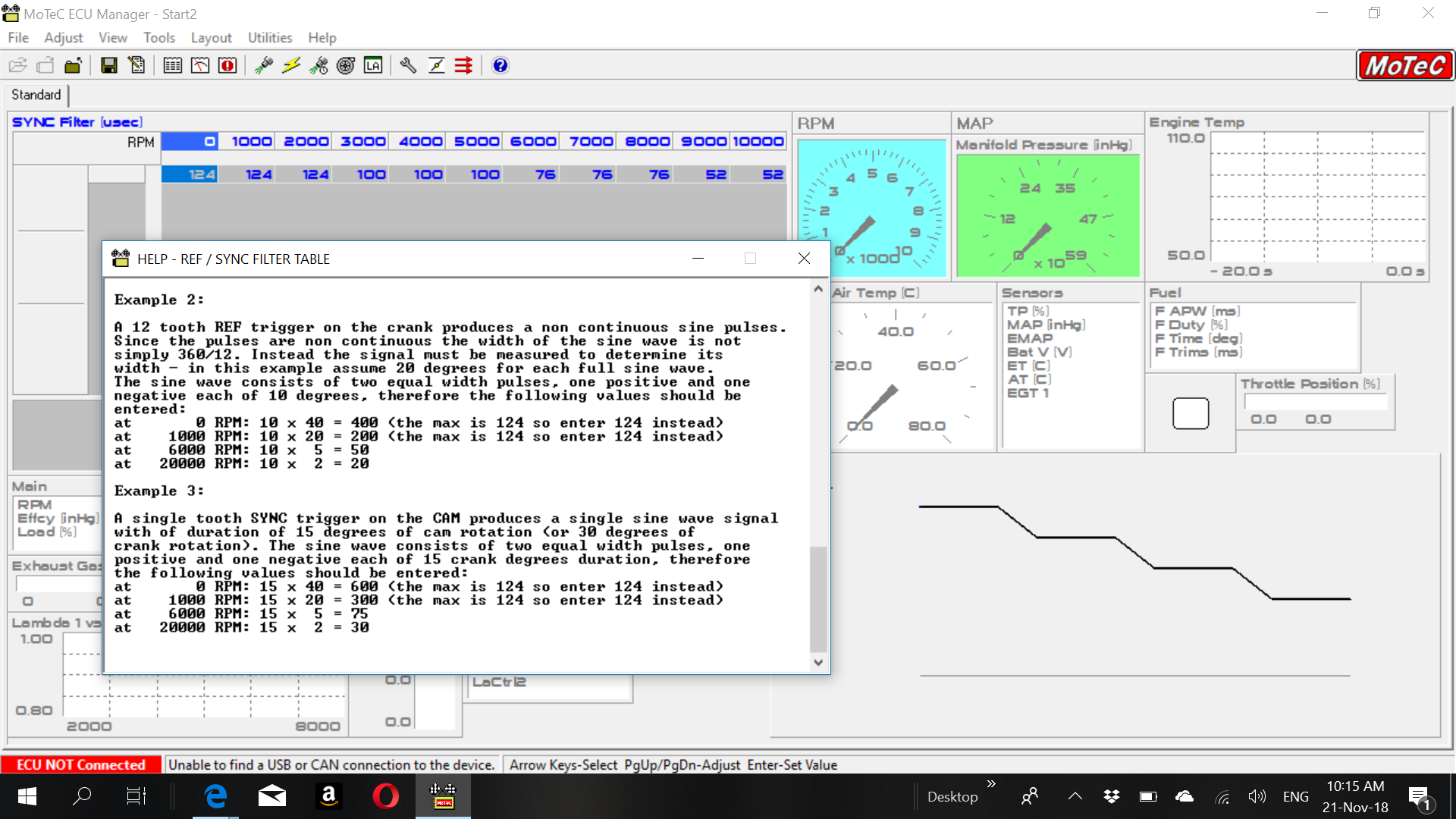Click the F Trims [ms] fuel entry
Image resolution: width=1456 pixels, height=819 pixels.
click(1198, 352)
